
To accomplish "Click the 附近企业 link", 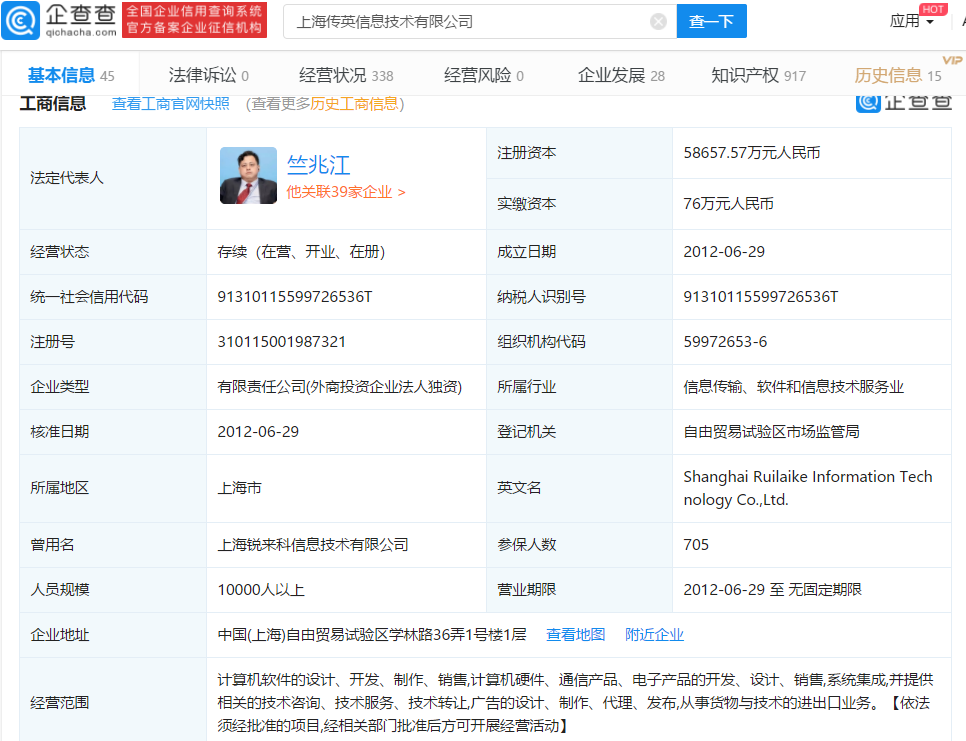I will 654,634.
